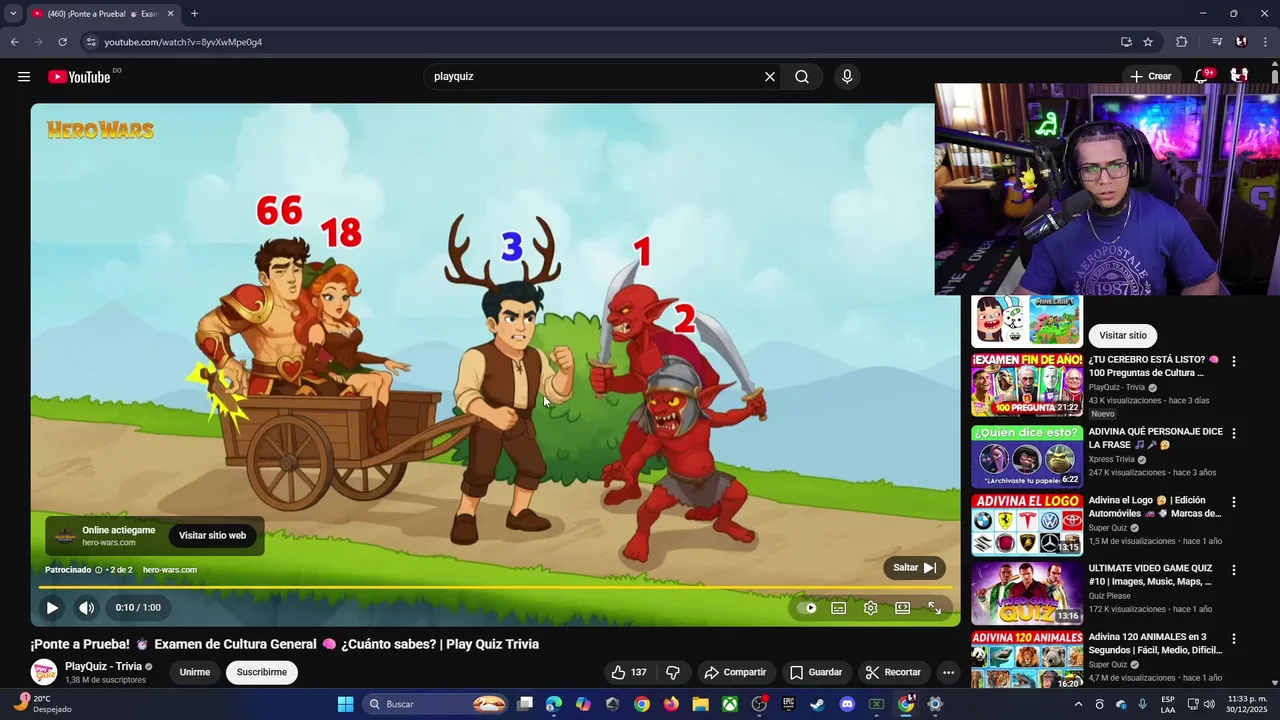Switch to theater mode

(x=903, y=608)
